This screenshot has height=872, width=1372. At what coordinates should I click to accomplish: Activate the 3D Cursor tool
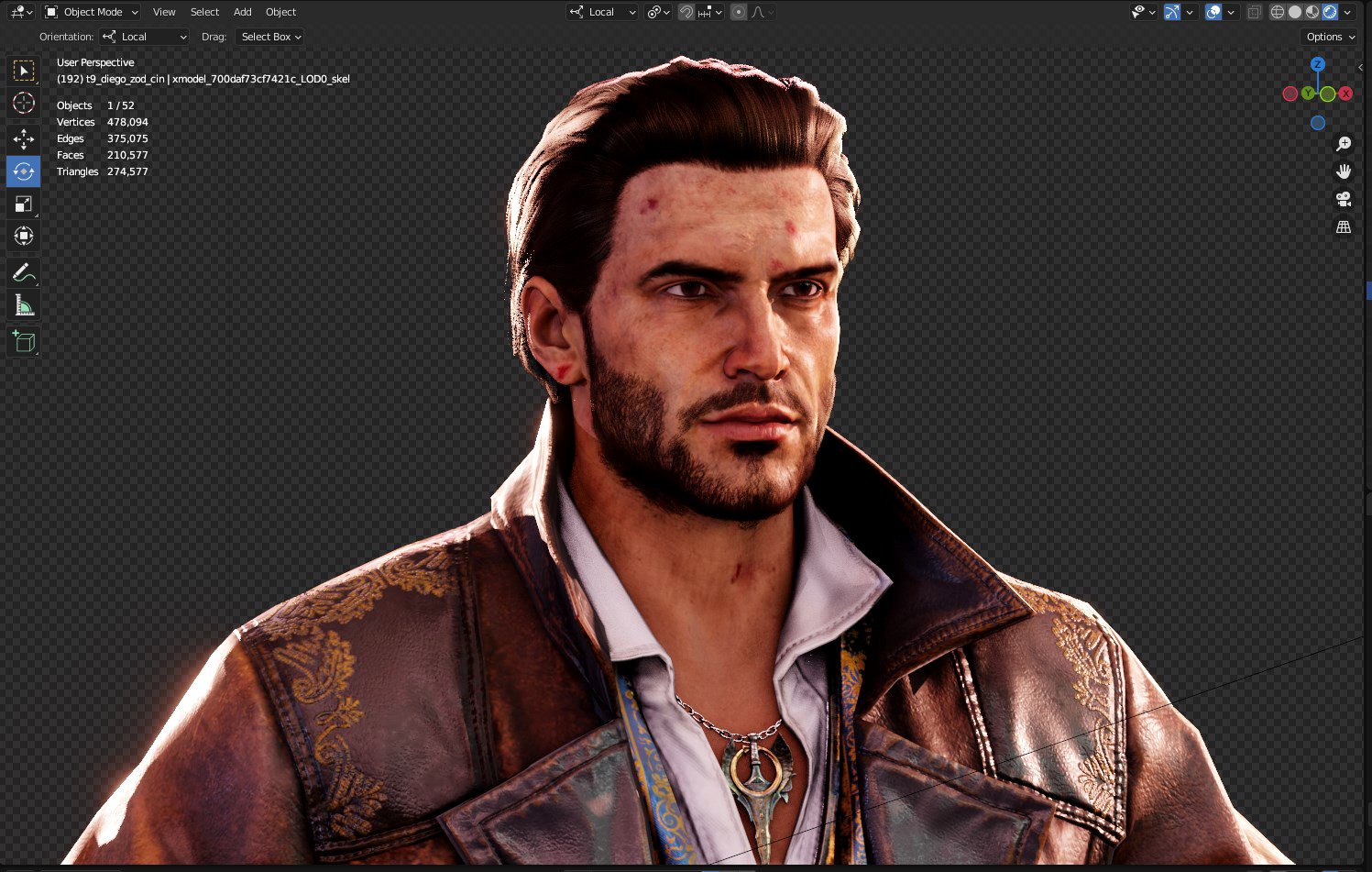[x=24, y=104]
